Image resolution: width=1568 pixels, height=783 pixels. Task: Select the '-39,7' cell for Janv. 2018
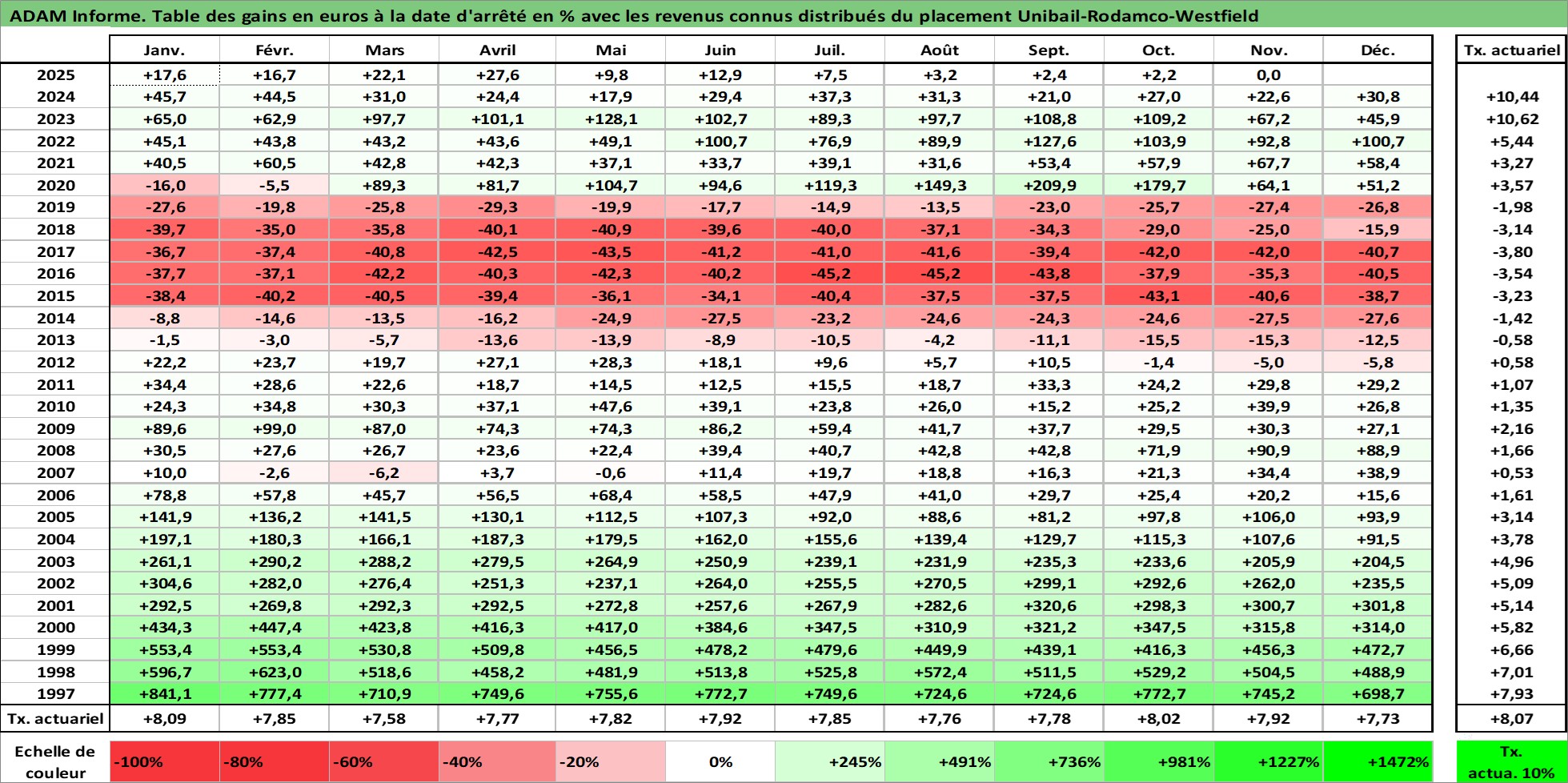[165, 229]
